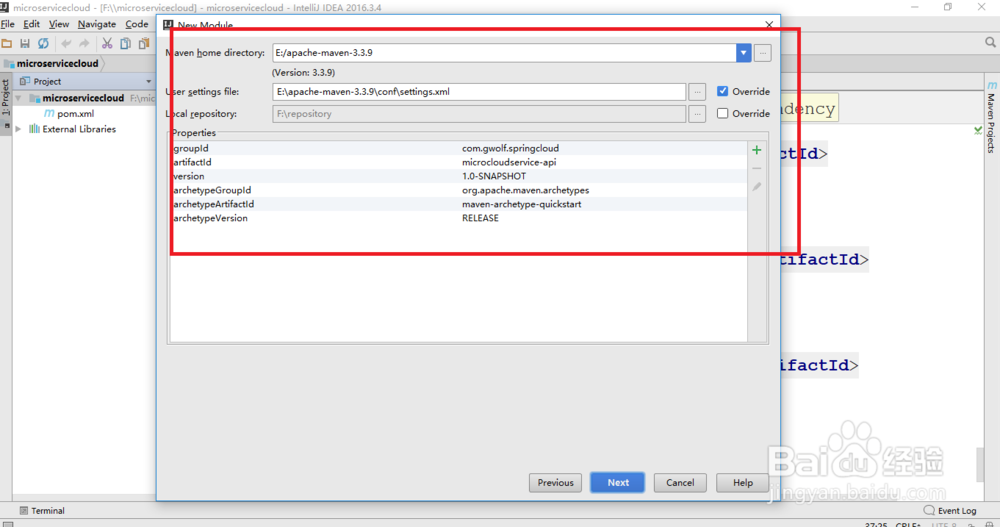Add a property with green plus
This screenshot has height=527, width=1000.
(x=756, y=150)
